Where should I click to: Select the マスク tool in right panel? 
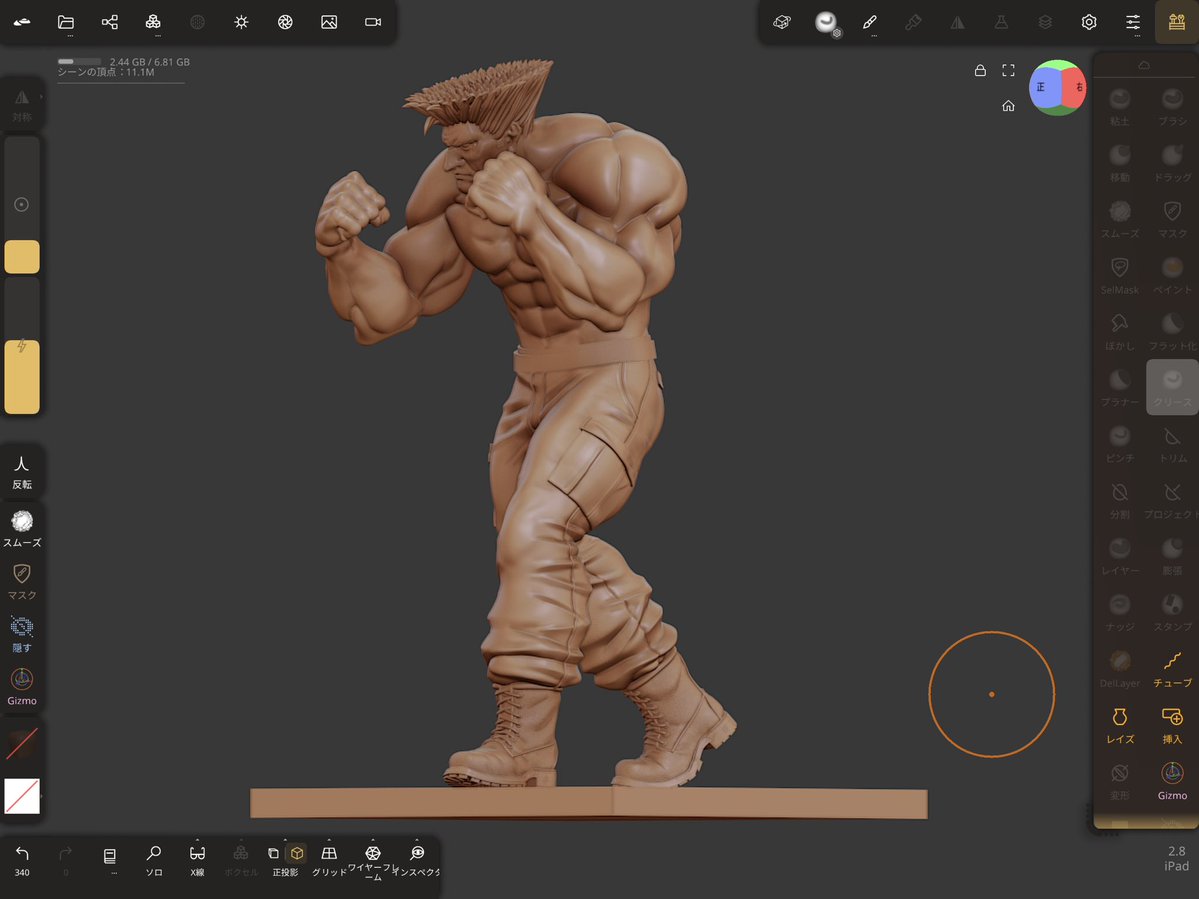(x=1172, y=219)
